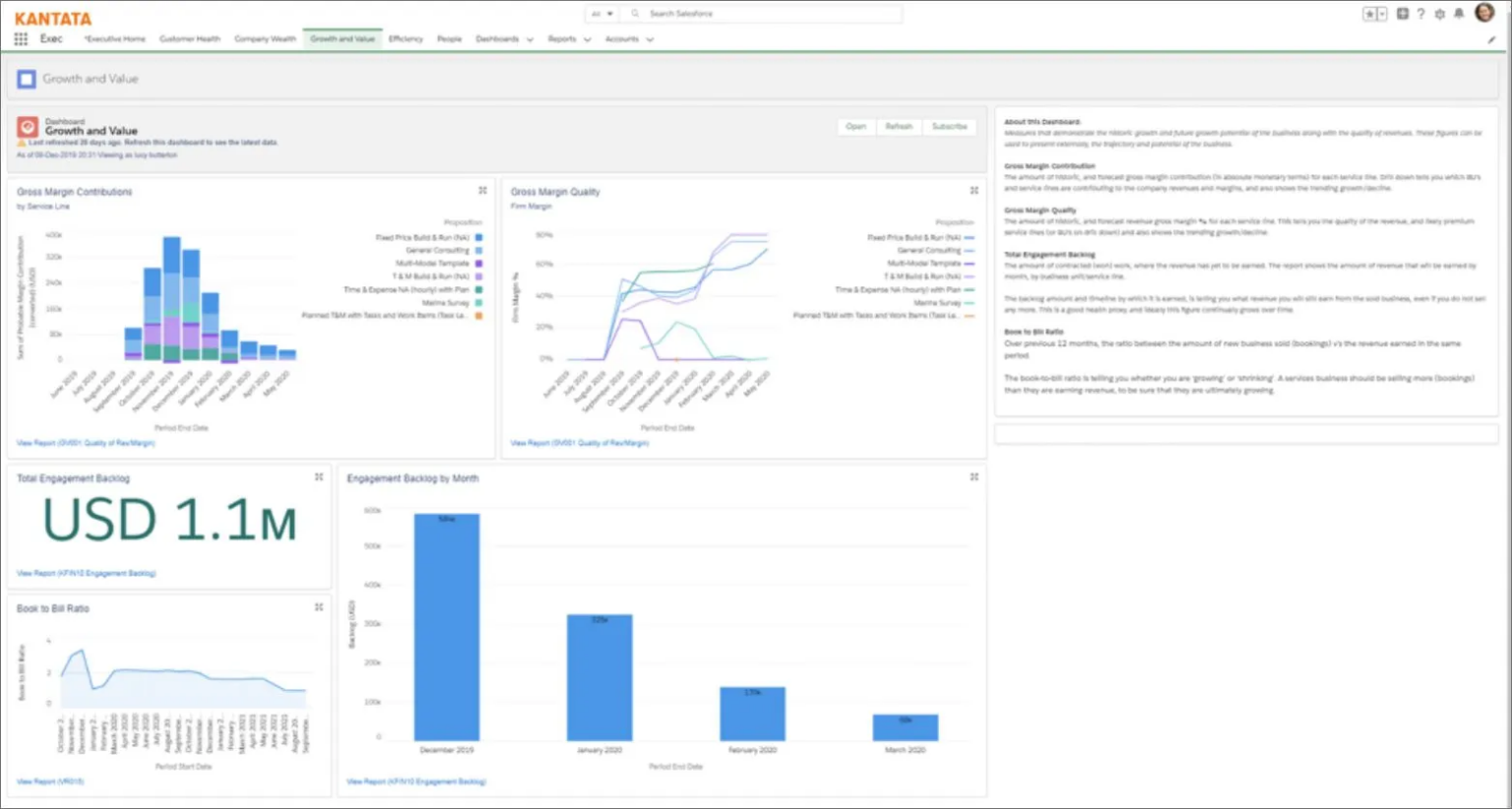Expand the Engagement Backlog by Month widget
This screenshot has height=809, width=1512.
point(974,476)
